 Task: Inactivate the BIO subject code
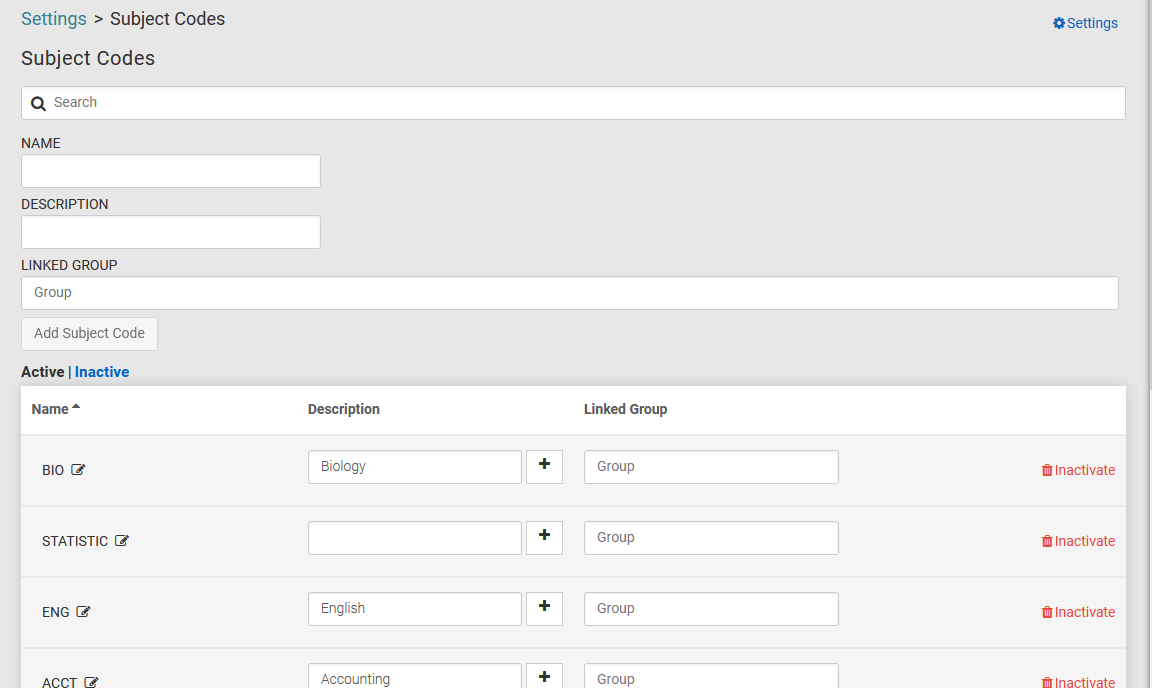[1078, 470]
